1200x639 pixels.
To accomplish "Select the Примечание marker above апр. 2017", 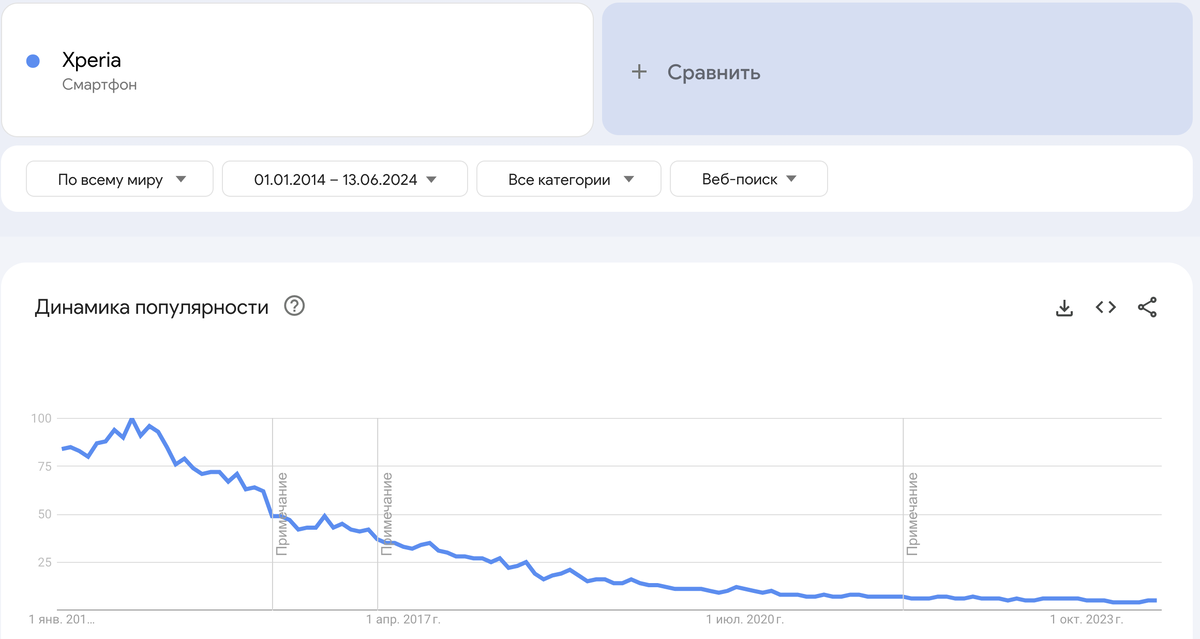I will pyautogui.click(x=387, y=513).
